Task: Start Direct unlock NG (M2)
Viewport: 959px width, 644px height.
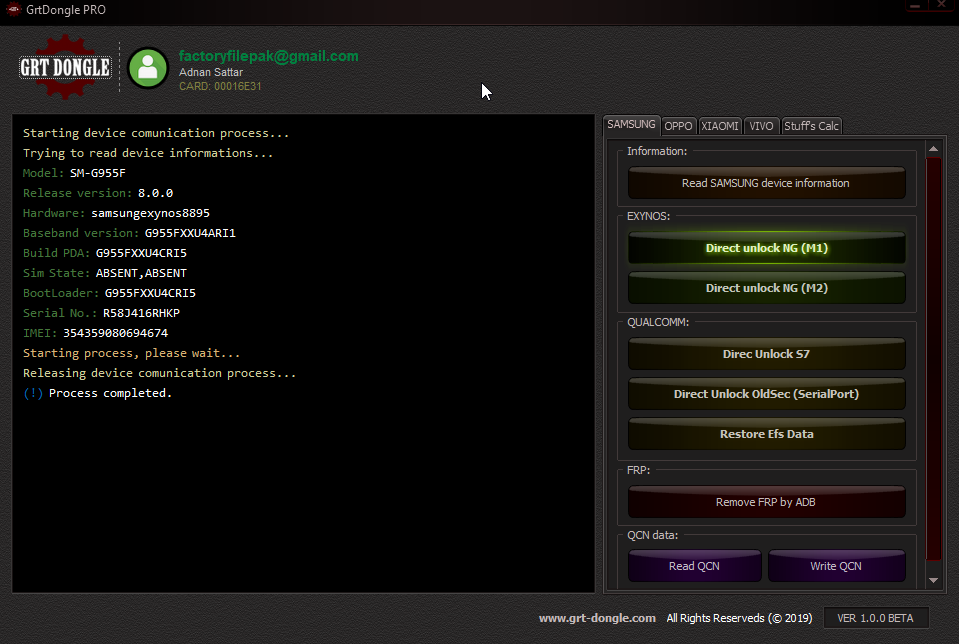Action: tap(766, 288)
